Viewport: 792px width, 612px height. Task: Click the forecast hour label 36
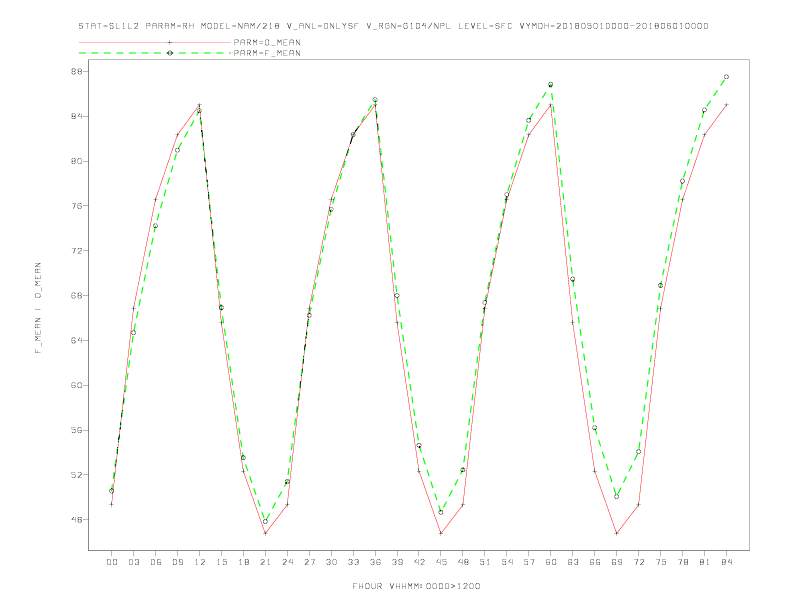pyautogui.click(x=375, y=562)
